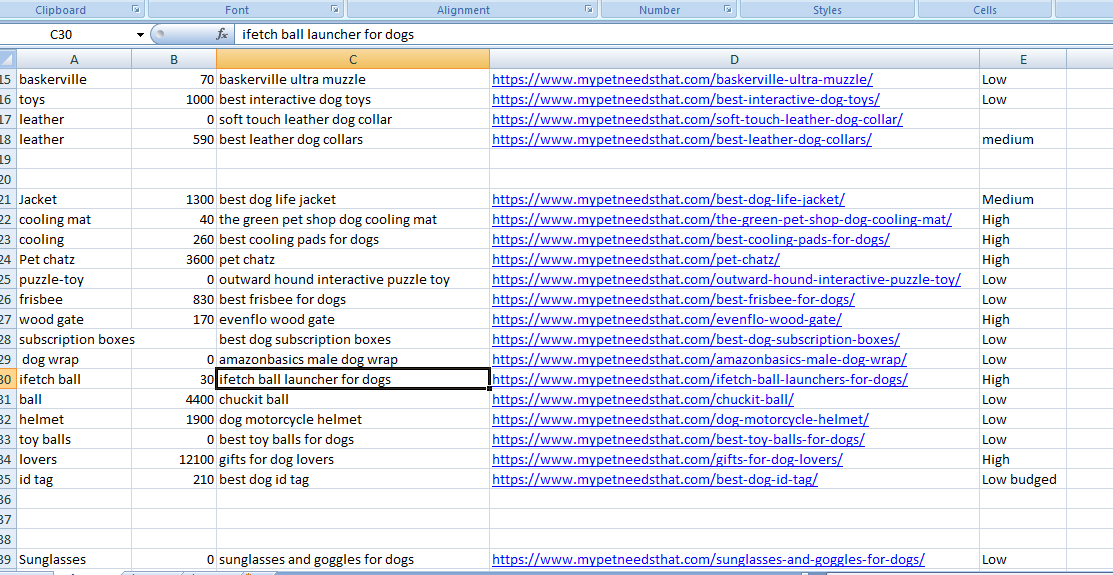The height and width of the screenshot is (575, 1113).
Task: Select the 'subscription boxes' cell in column A
Action: [x=74, y=340]
